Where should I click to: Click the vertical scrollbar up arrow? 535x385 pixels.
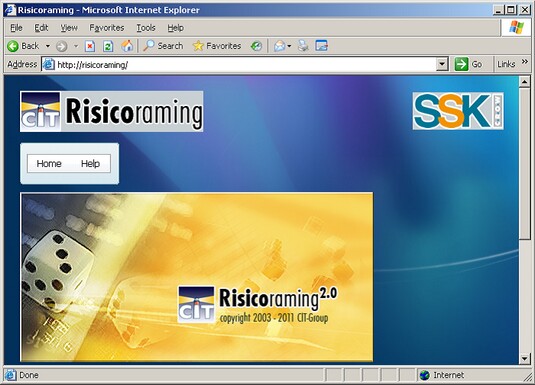(524, 82)
